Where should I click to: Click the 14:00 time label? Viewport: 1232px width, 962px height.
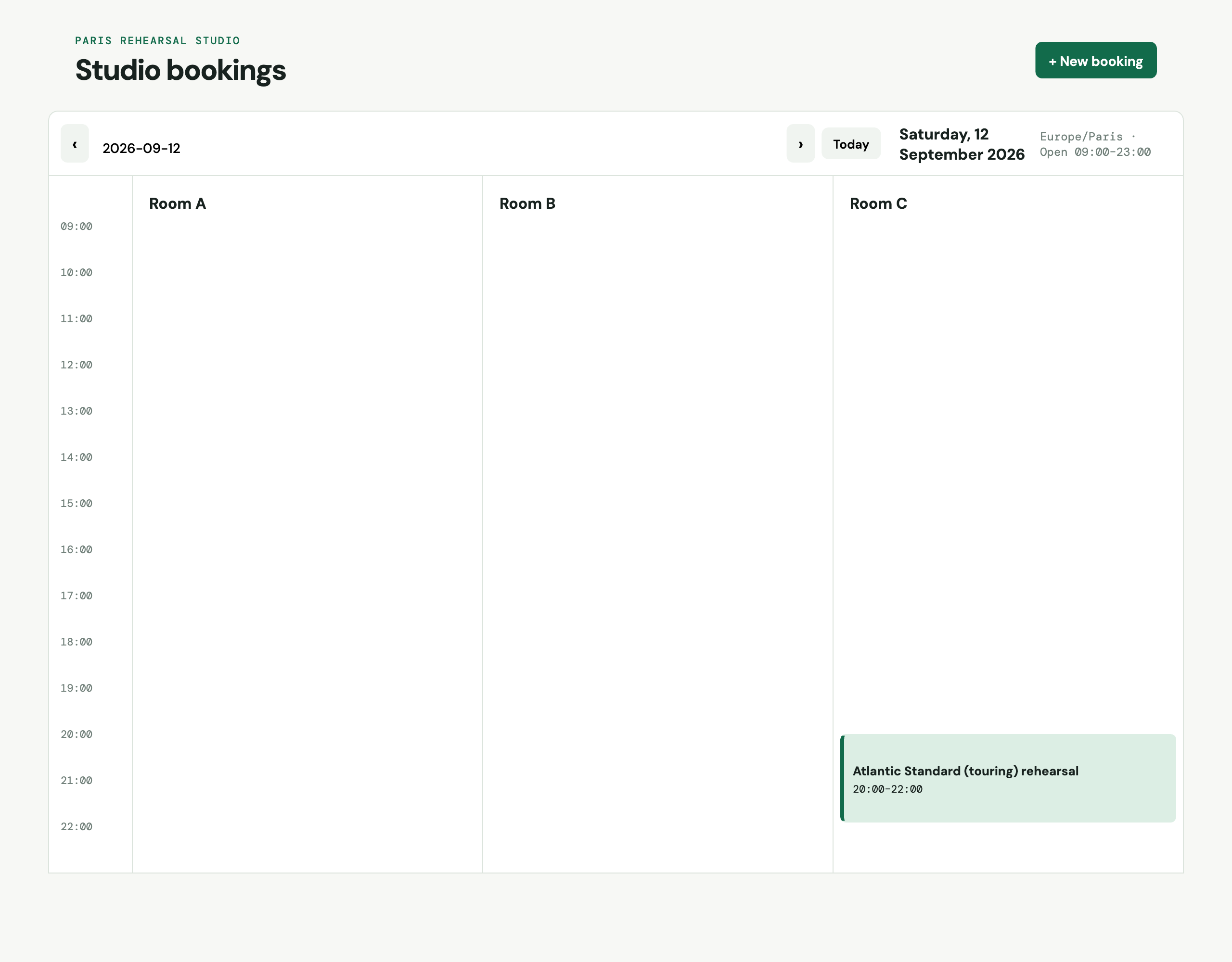click(x=76, y=457)
